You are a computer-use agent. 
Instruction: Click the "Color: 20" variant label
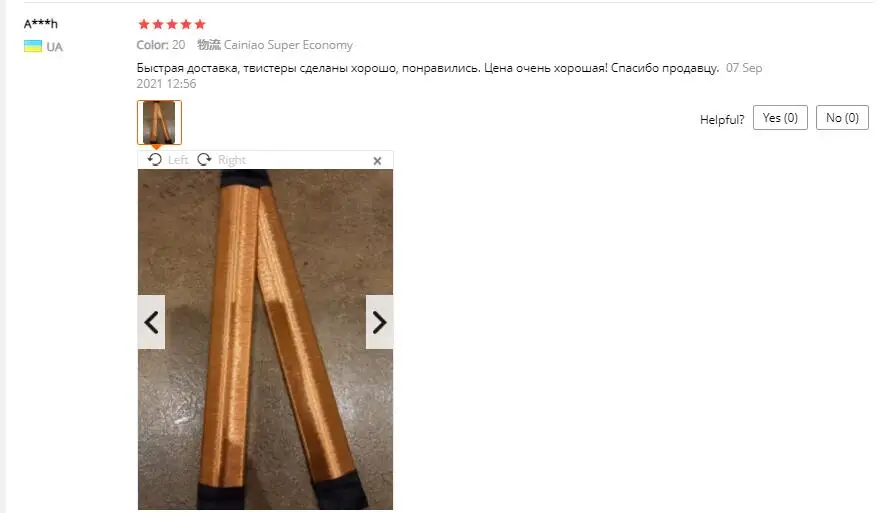tap(161, 45)
